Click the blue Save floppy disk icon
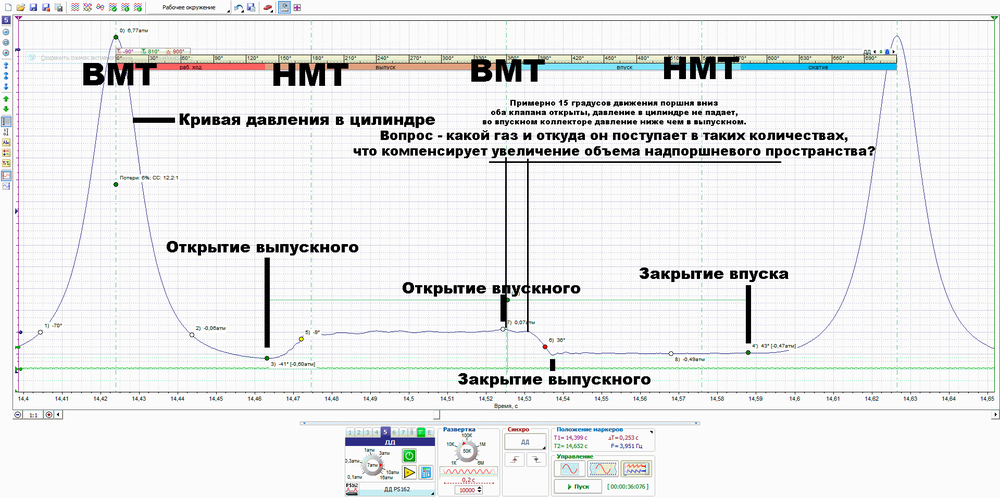Viewport: 1000px width, 498px height. 32,7
